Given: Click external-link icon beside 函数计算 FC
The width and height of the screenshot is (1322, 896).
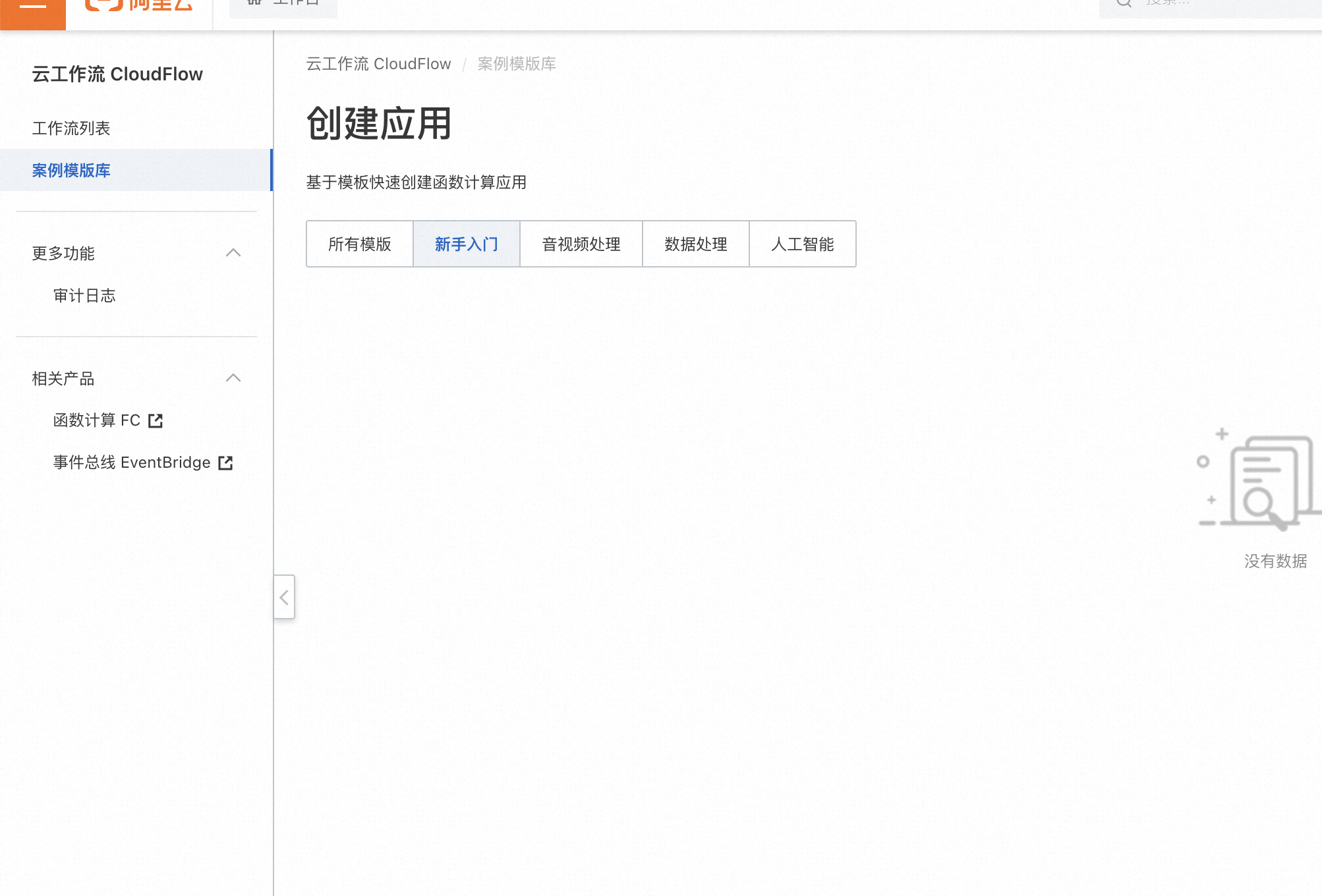Looking at the screenshot, I should pyautogui.click(x=156, y=421).
